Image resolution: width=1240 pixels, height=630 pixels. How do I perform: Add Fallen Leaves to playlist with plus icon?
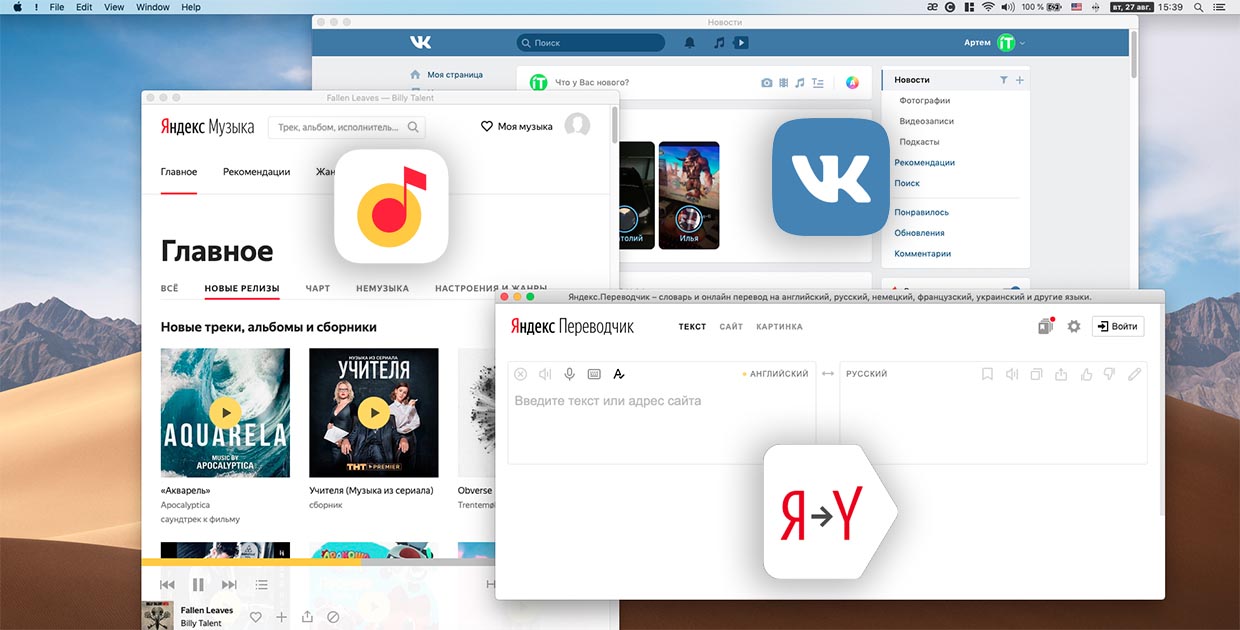[x=282, y=617]
